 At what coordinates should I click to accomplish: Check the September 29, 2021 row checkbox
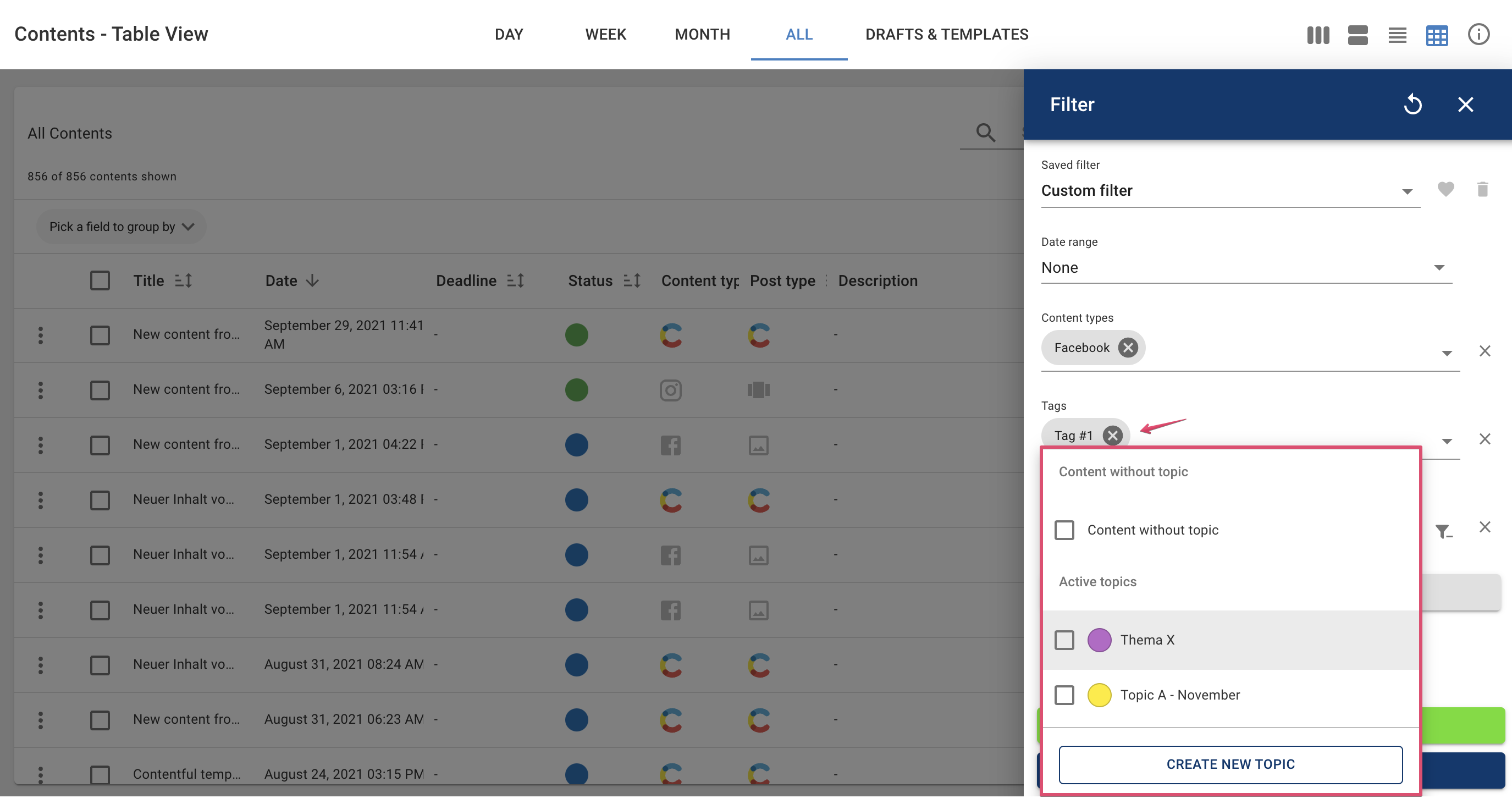[100, 335]
